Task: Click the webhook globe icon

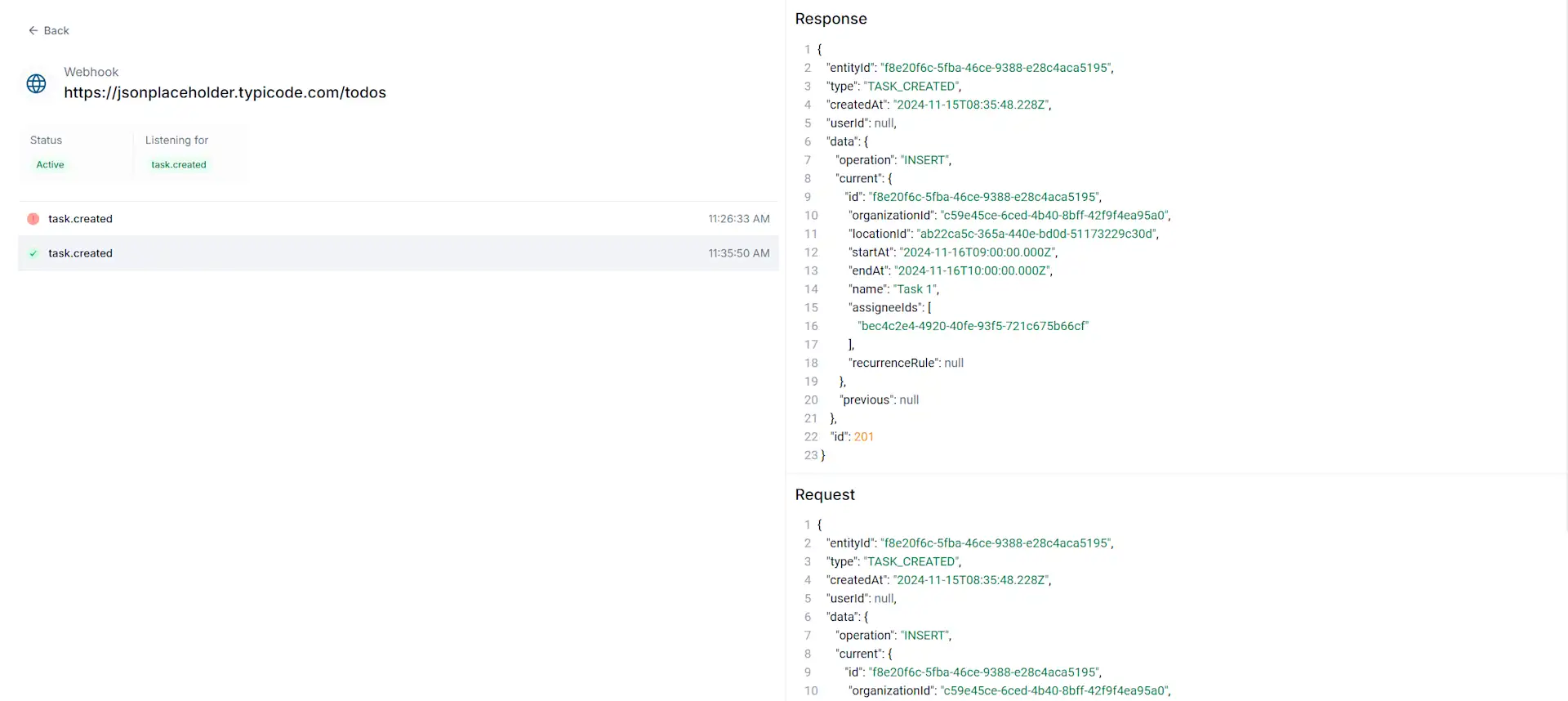Action: click(x=37, y=83)
